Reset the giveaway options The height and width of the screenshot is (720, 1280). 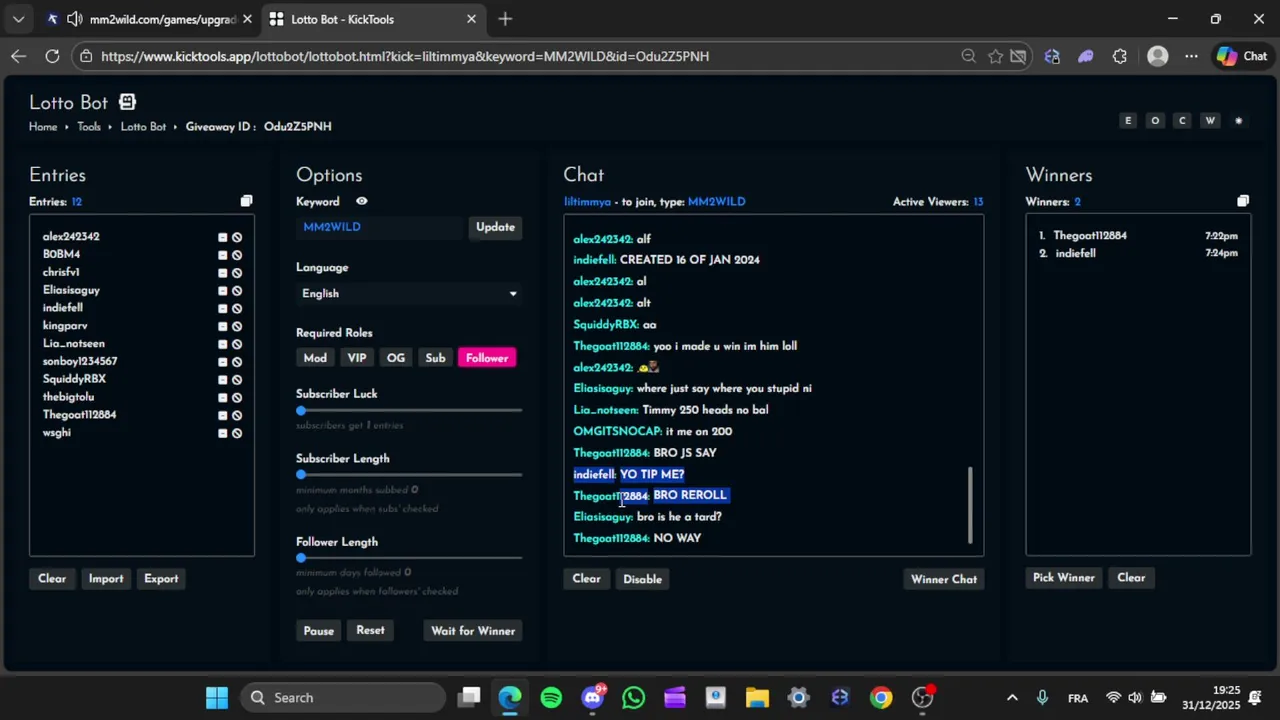click(x=370, y=631)
